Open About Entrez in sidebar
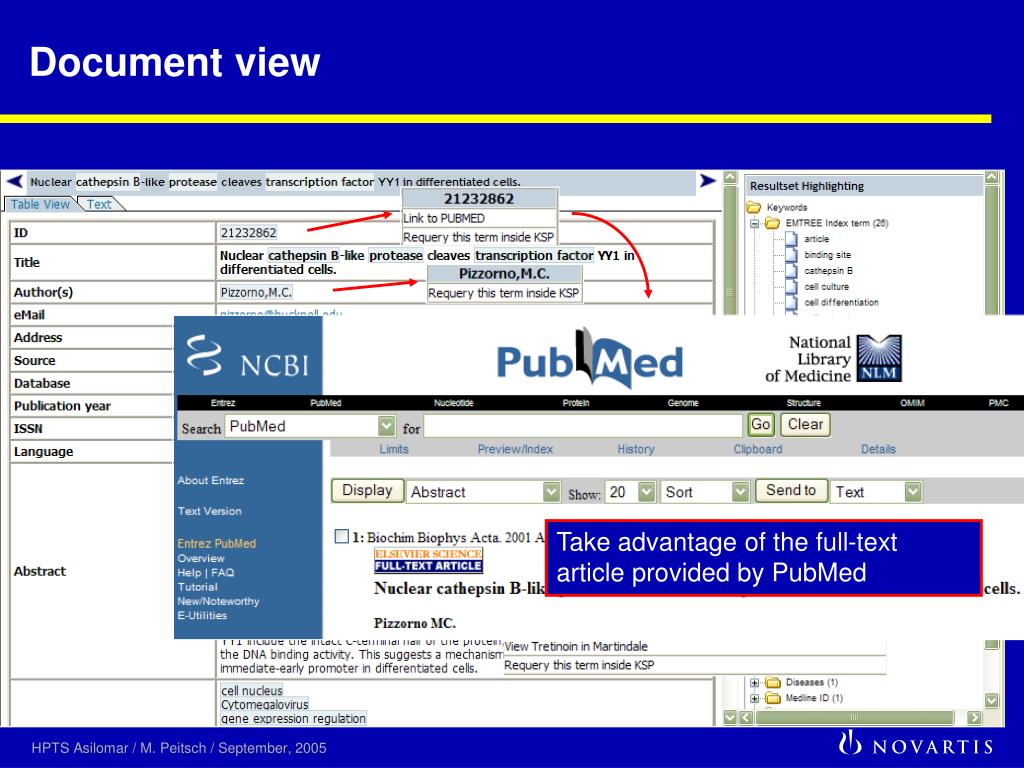This screenshot has height=768, width=1024. point(210,480)
